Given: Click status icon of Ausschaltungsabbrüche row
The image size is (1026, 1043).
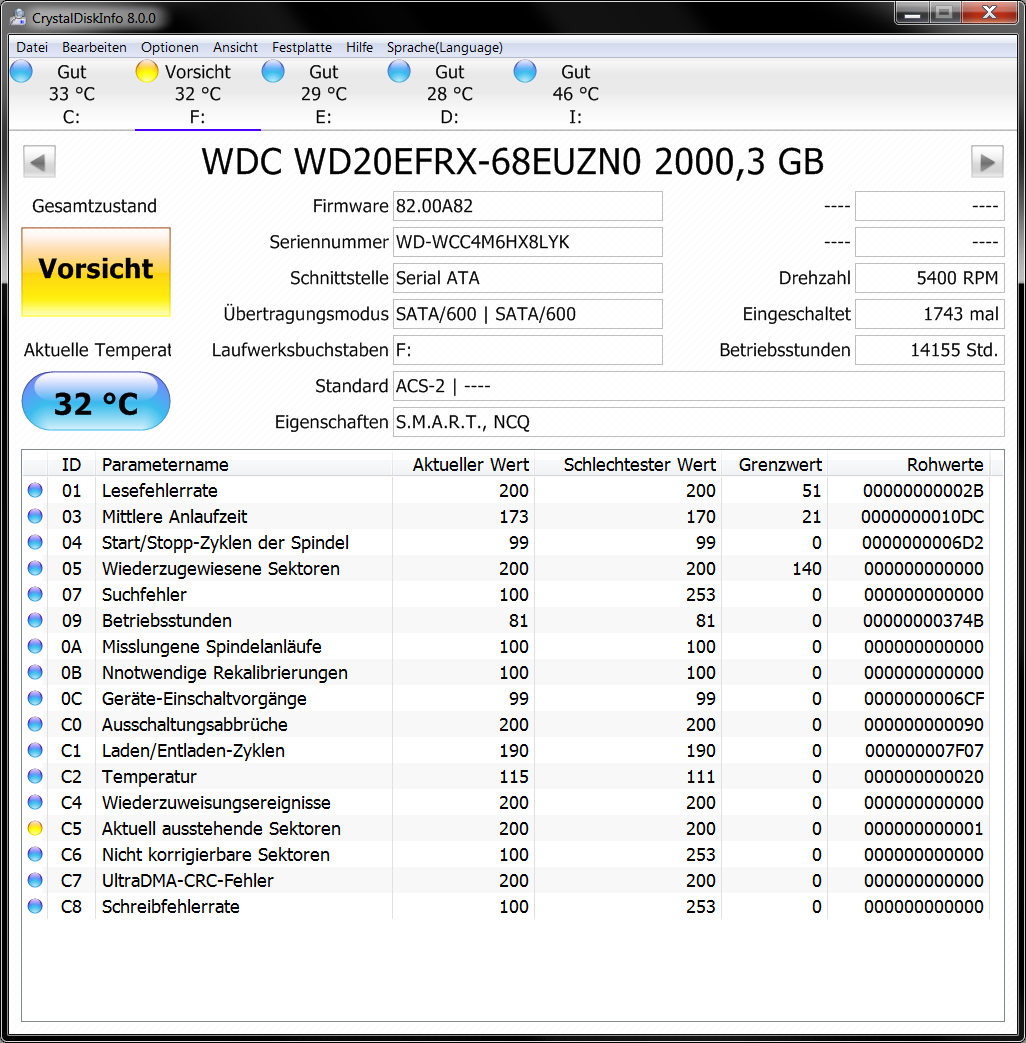Looking at the screenshot, I should coord(35,724).
